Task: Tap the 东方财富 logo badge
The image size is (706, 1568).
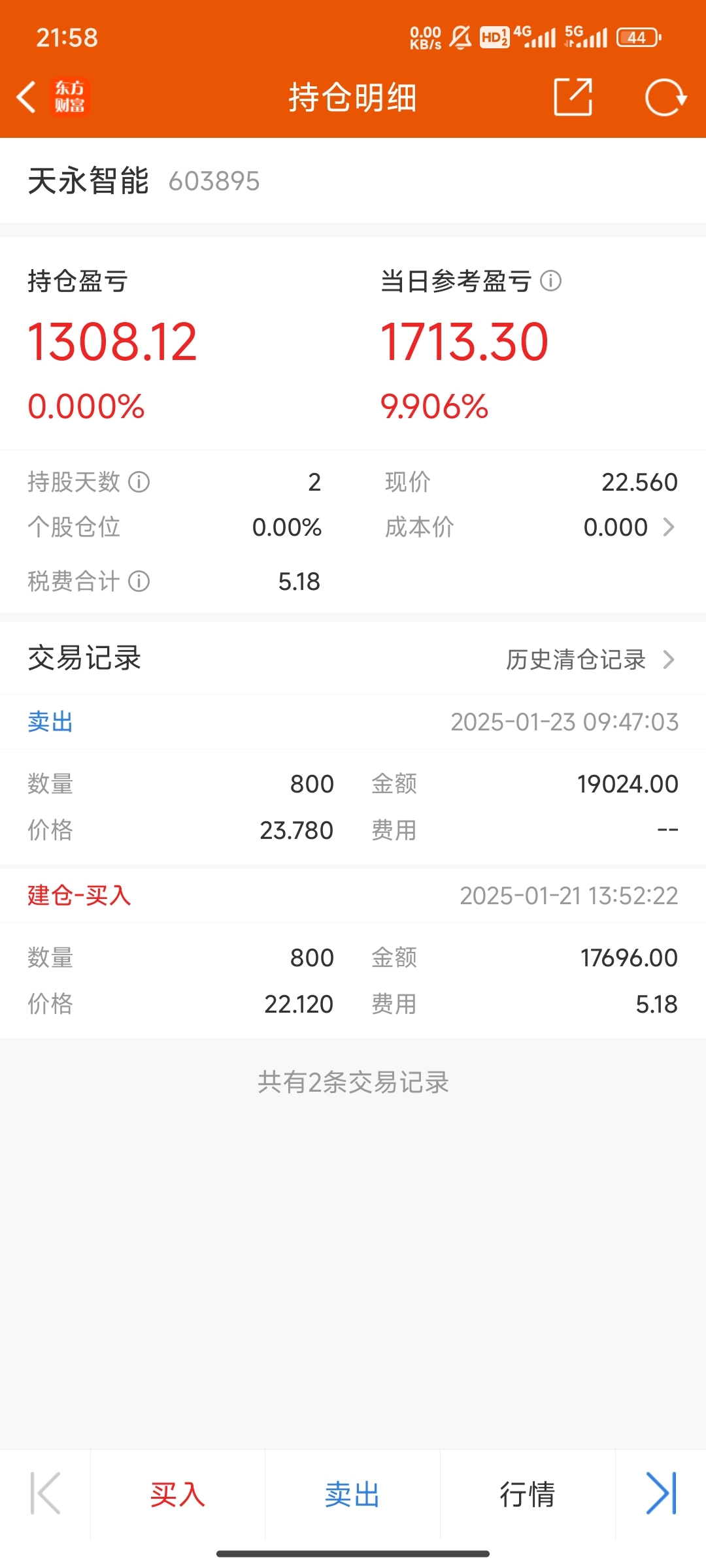Action: pos(69,97)
